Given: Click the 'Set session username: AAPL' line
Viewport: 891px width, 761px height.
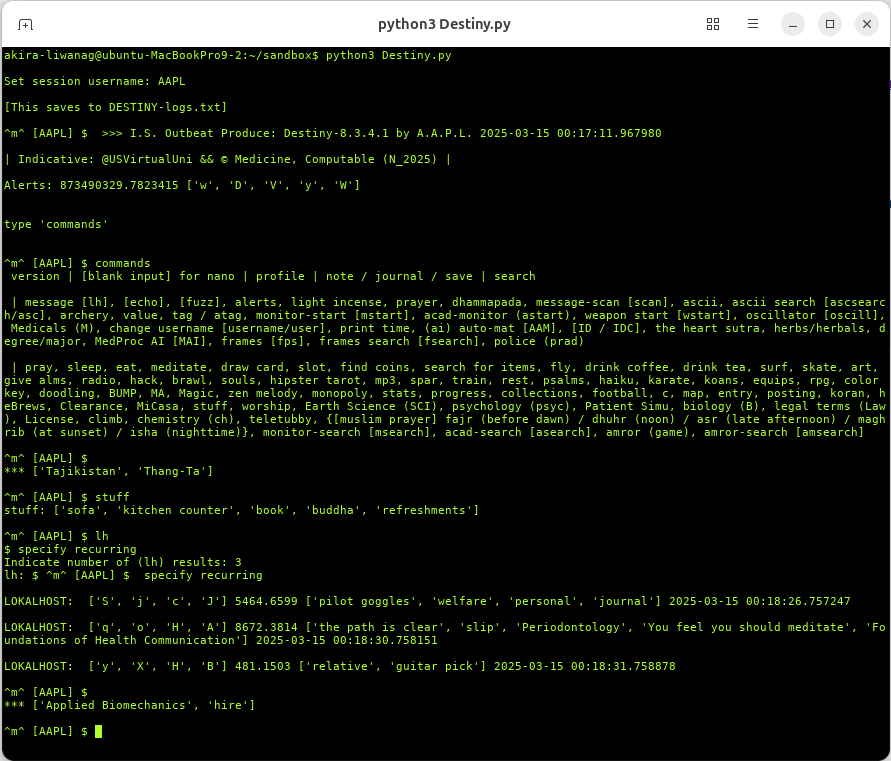Looking at the screenshot, I should pos(95,81).
